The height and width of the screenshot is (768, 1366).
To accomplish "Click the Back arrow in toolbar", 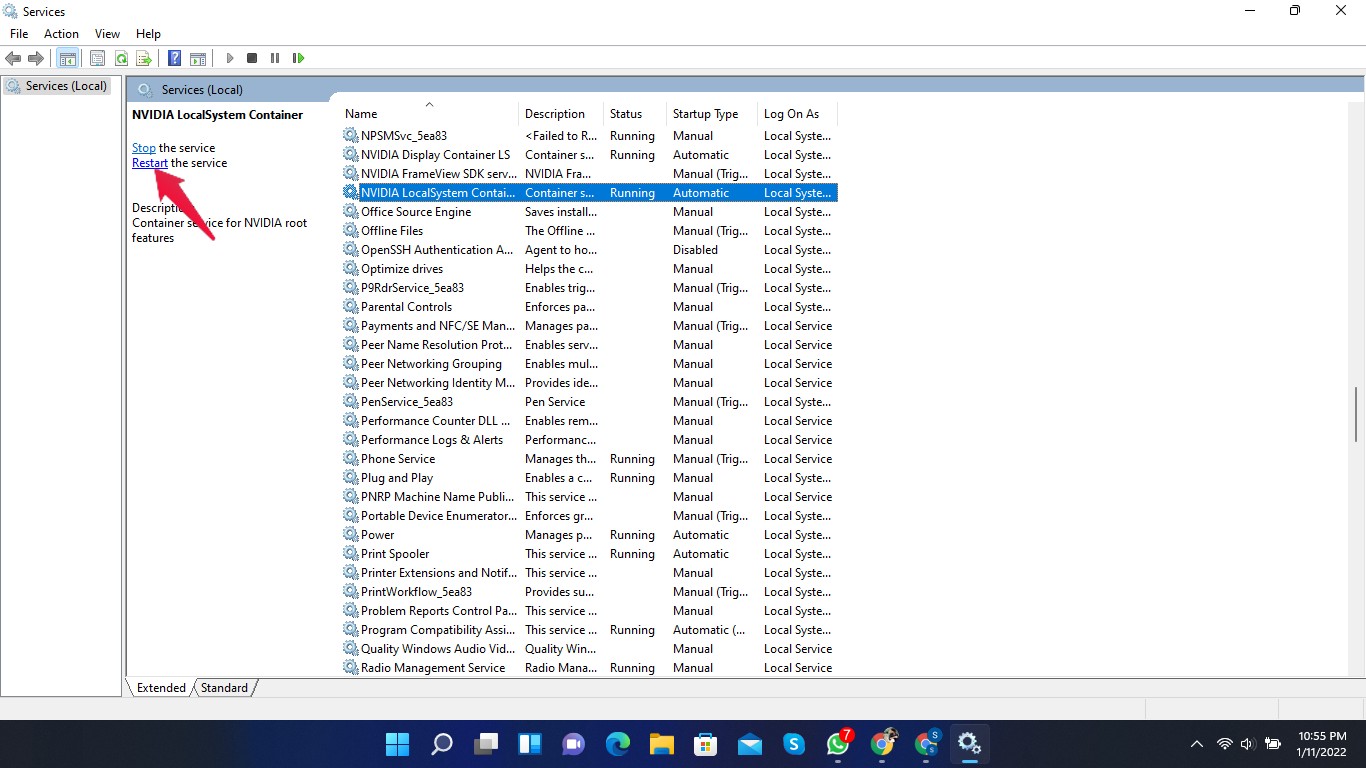I will click(x=13, y=59).
